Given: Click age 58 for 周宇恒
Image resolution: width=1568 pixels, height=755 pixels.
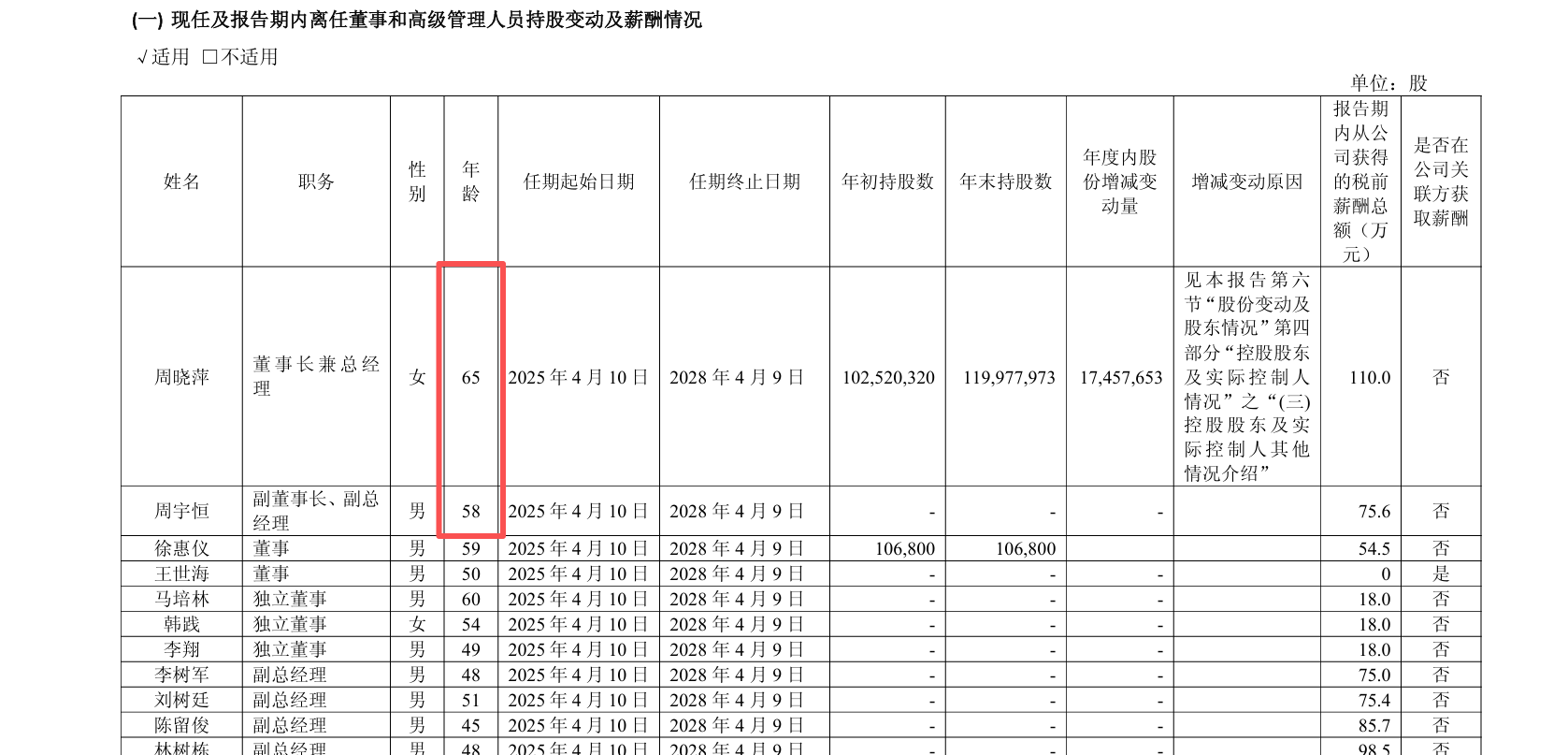Looking at the screenshot, I should point(471,511).
